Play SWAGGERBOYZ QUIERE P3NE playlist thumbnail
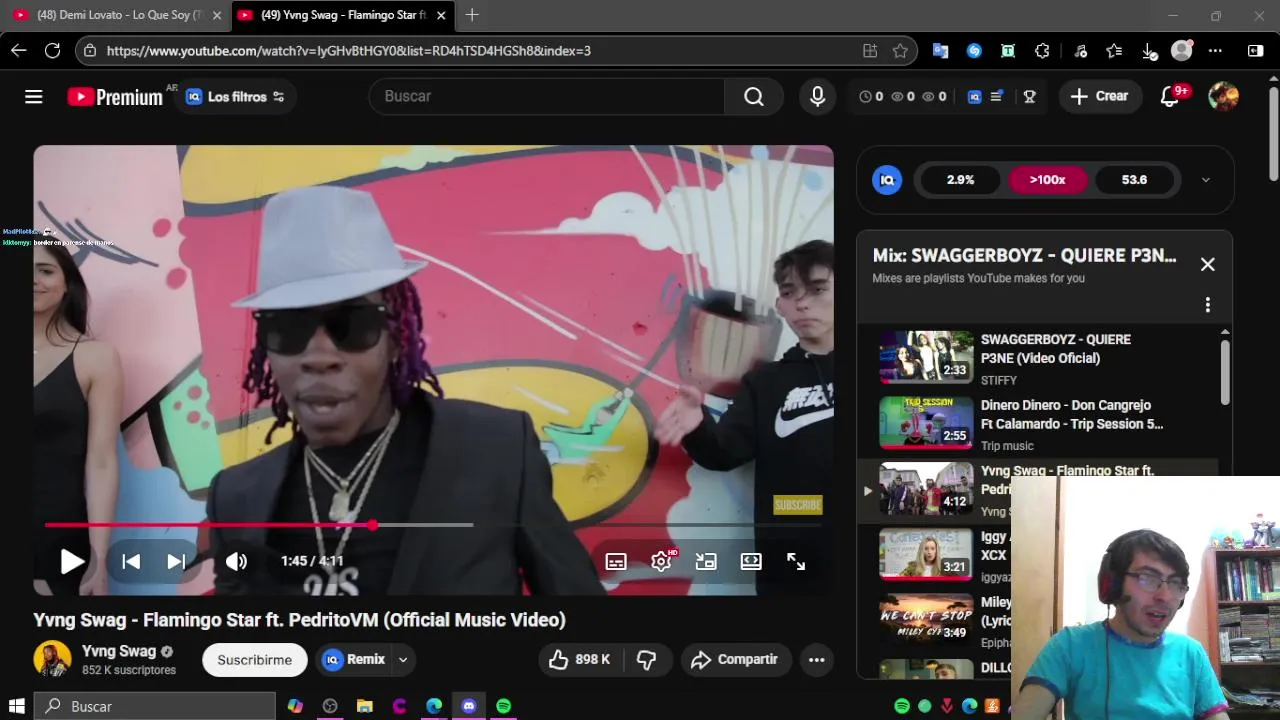The height and width of the screenshot is (720, 1280). click(926, 357)
